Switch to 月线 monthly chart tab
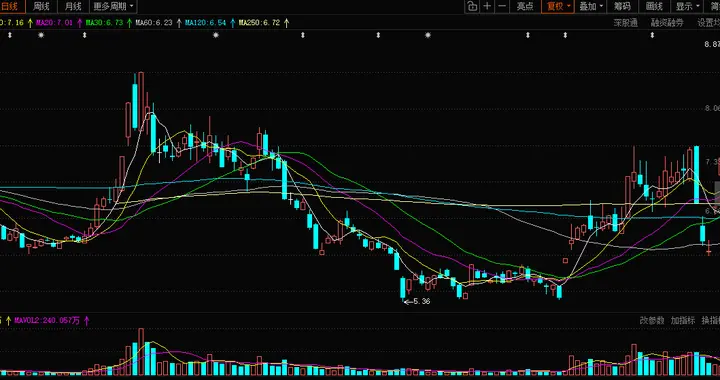 [73, 6]
